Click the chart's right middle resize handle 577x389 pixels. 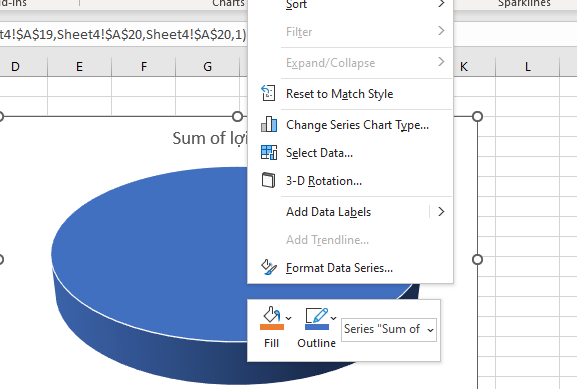(x=477, y=259)
